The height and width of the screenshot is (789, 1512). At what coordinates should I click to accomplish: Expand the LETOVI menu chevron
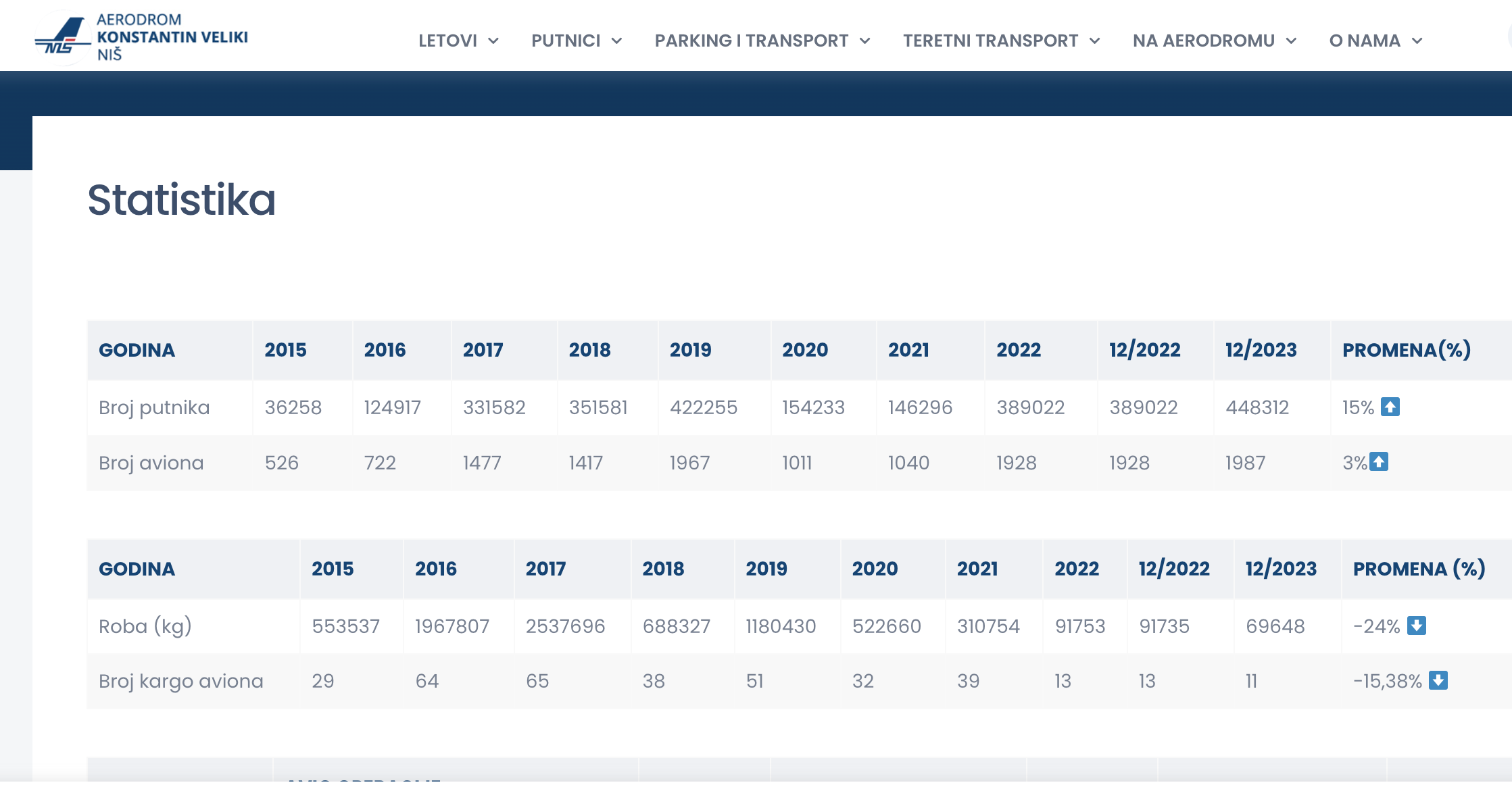coord(493,41)
